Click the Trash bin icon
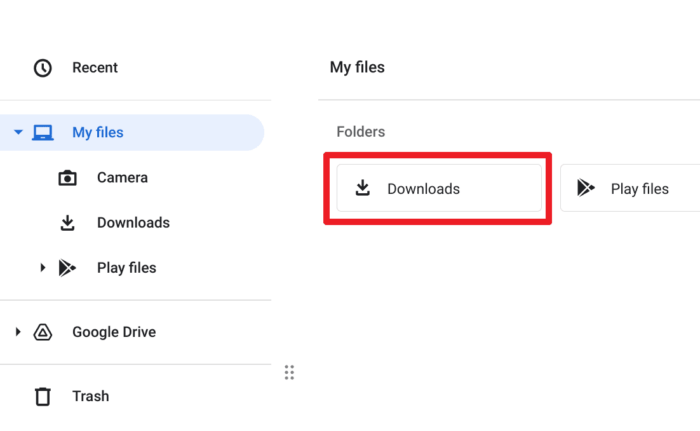 [x=43, y=397]
